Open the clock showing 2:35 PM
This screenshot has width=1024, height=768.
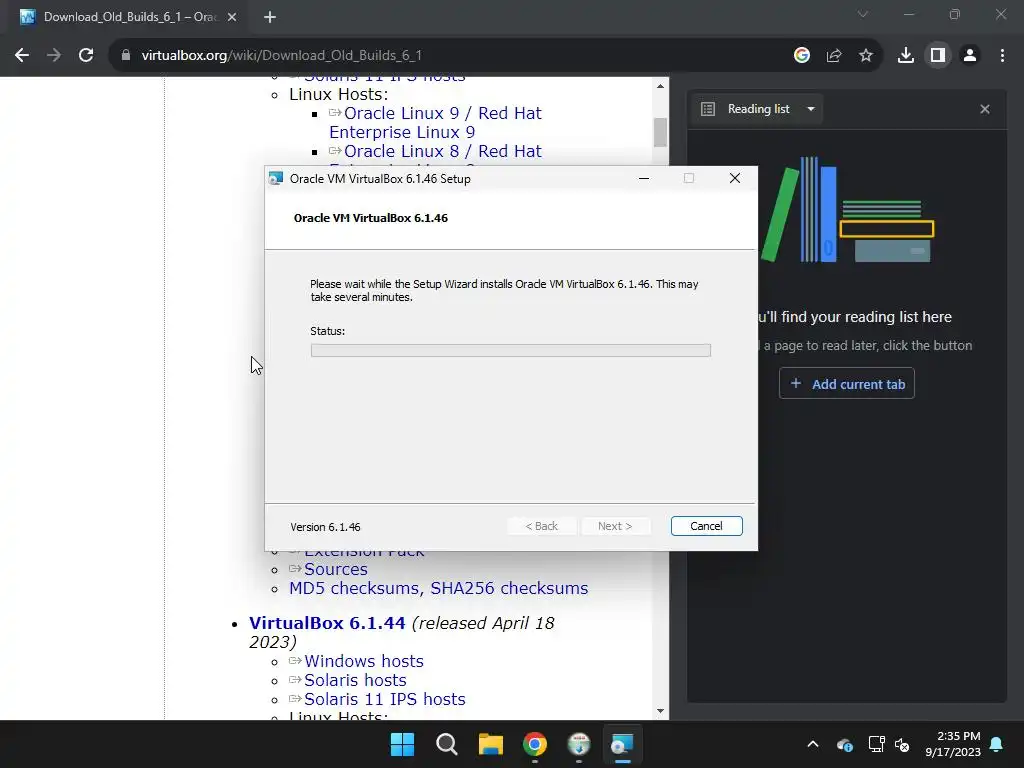(x=953, y=744)
